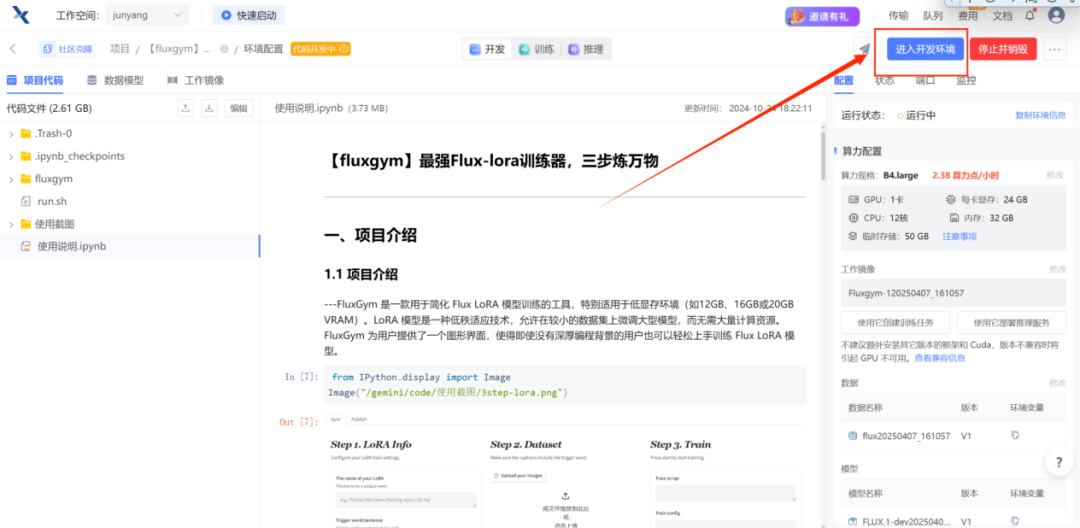
Task: Navigate to 项目 in breadcrumb
Action: [x=120, y=49]
